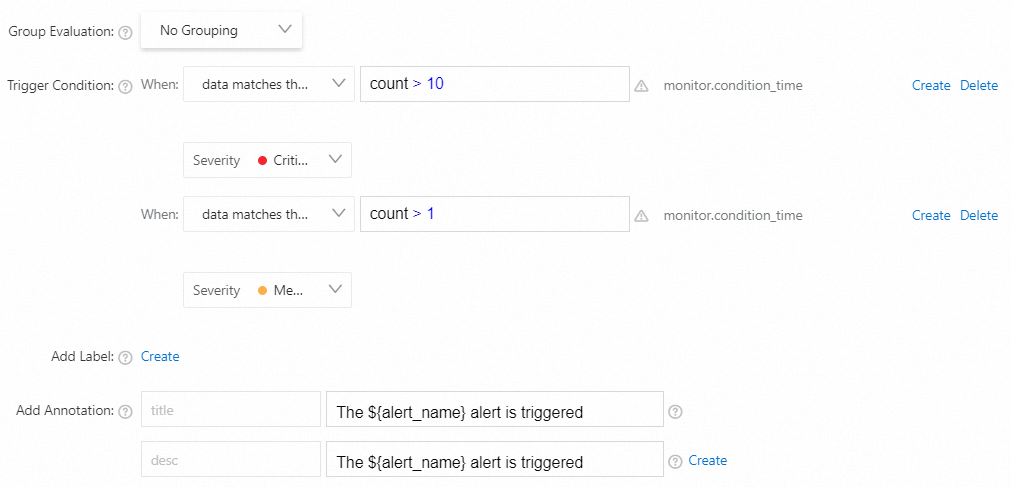Open the Medium severity dropdown

(267, 290)
